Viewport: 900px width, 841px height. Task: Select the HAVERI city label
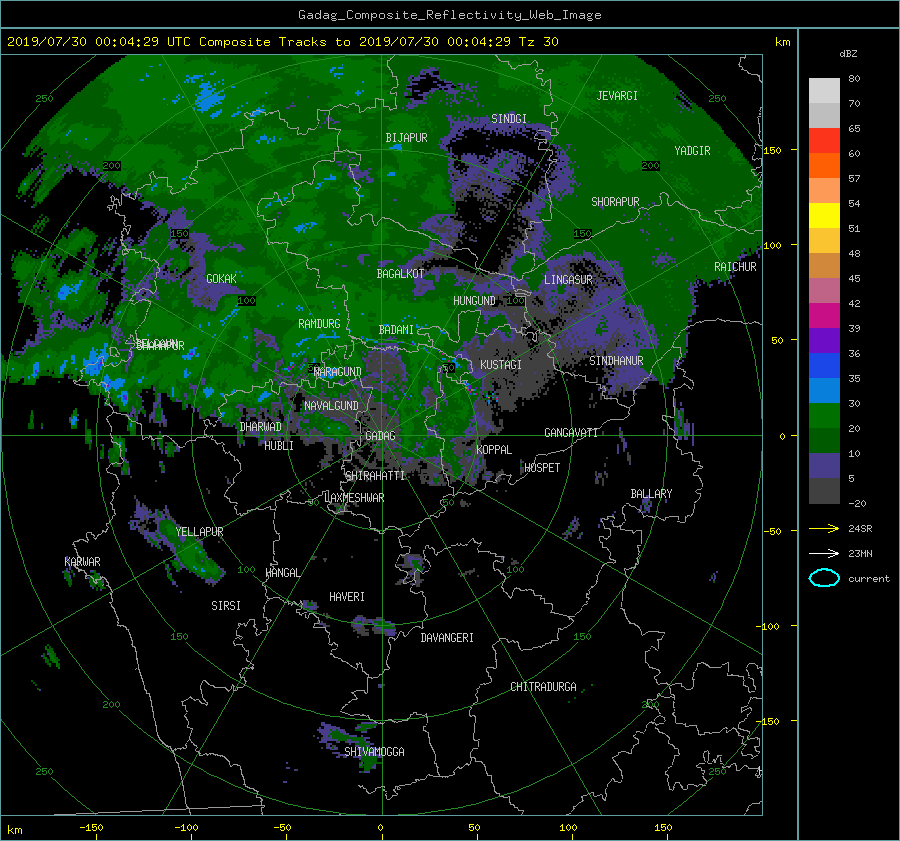click(347, 597)
